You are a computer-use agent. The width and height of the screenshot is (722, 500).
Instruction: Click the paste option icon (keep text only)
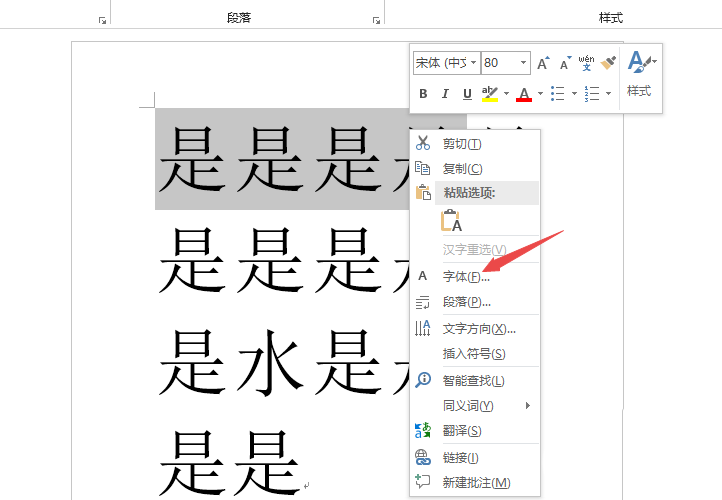point(450,220)
